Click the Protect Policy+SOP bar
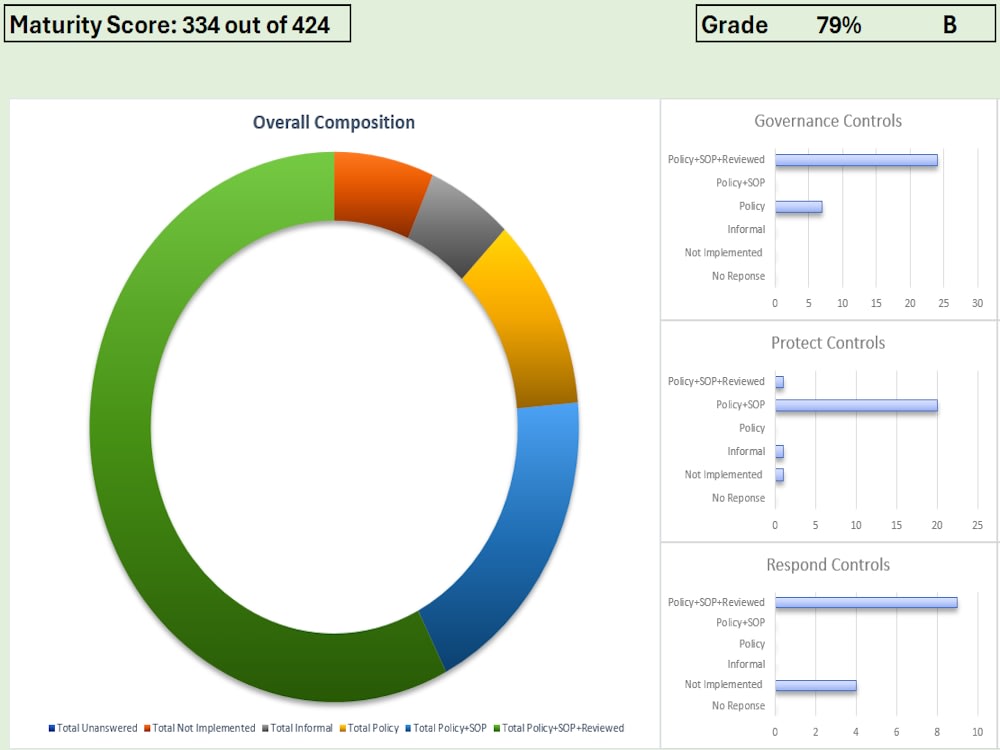The height and width of the screenshot is (750, 1000). tap(855, 405)
